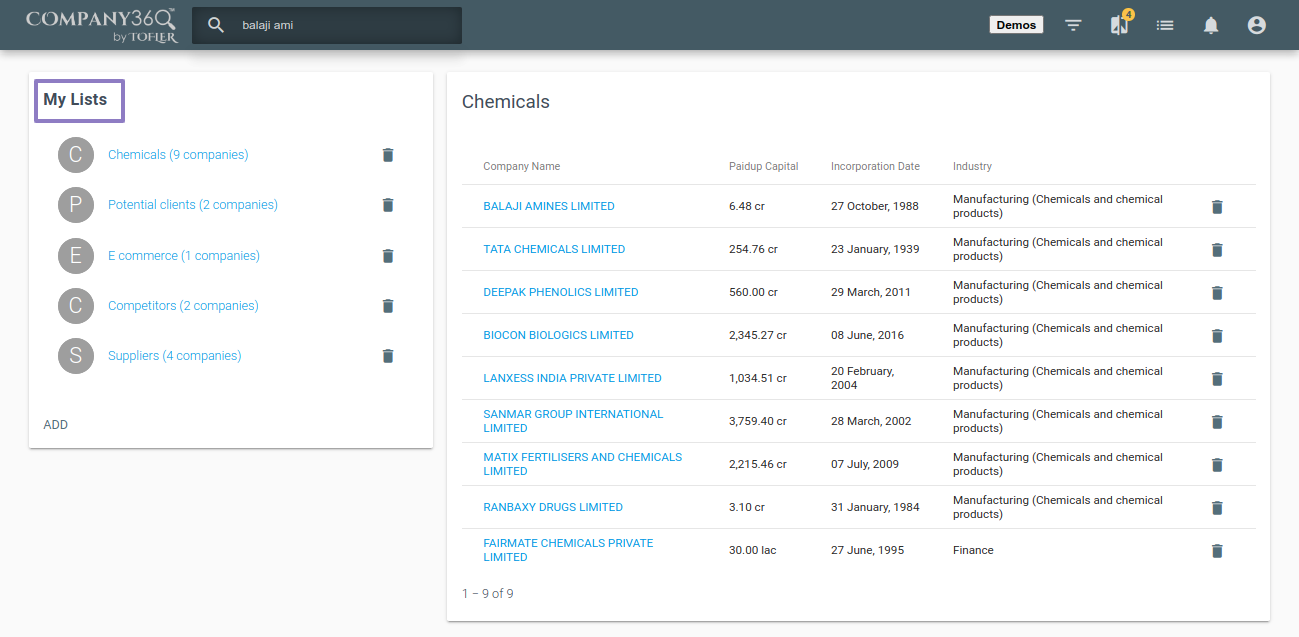Open the Potential clients (2 companies) list
Viewport: 1299px width, 637px height.
click(193, 205)
